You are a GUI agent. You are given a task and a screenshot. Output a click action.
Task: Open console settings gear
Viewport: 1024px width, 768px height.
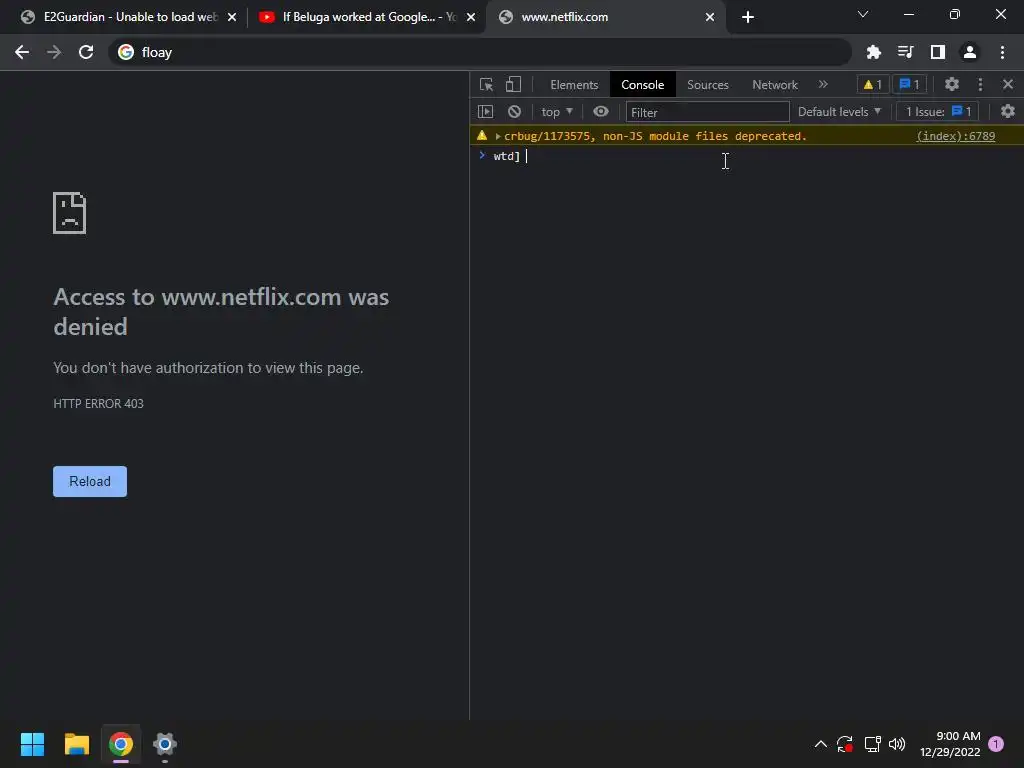pos(1008,112)
